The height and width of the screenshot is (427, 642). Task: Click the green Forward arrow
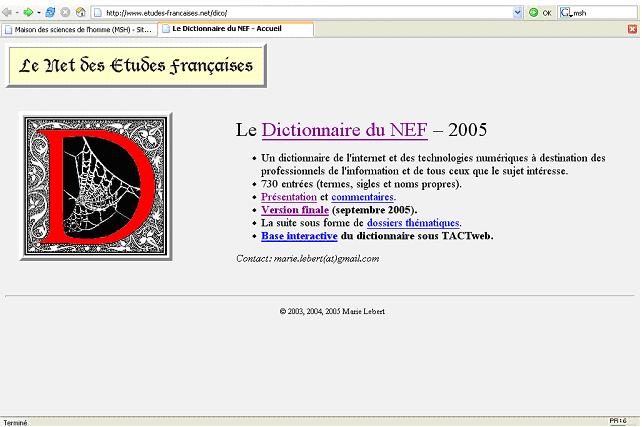point(28,12)
